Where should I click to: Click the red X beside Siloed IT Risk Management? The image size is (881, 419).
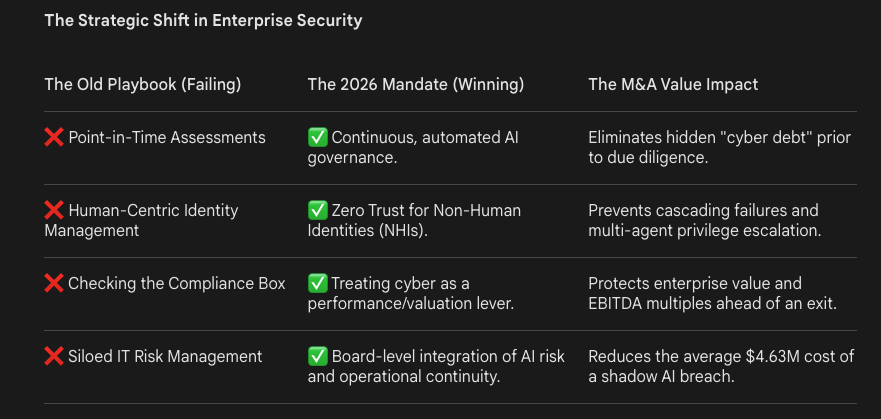coord(54,357)
